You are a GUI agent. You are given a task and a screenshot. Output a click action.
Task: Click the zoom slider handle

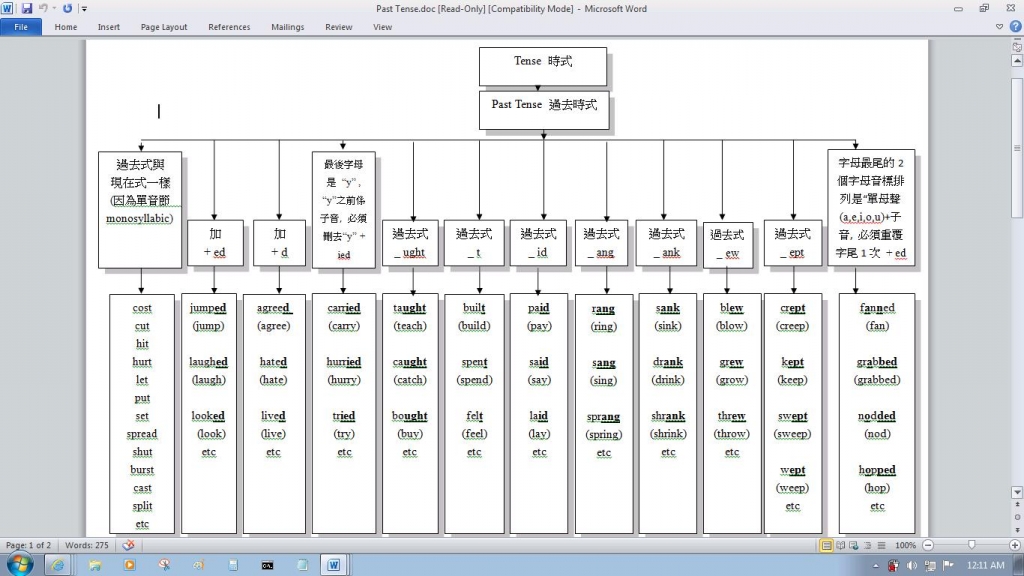click(x=972, y=545)
